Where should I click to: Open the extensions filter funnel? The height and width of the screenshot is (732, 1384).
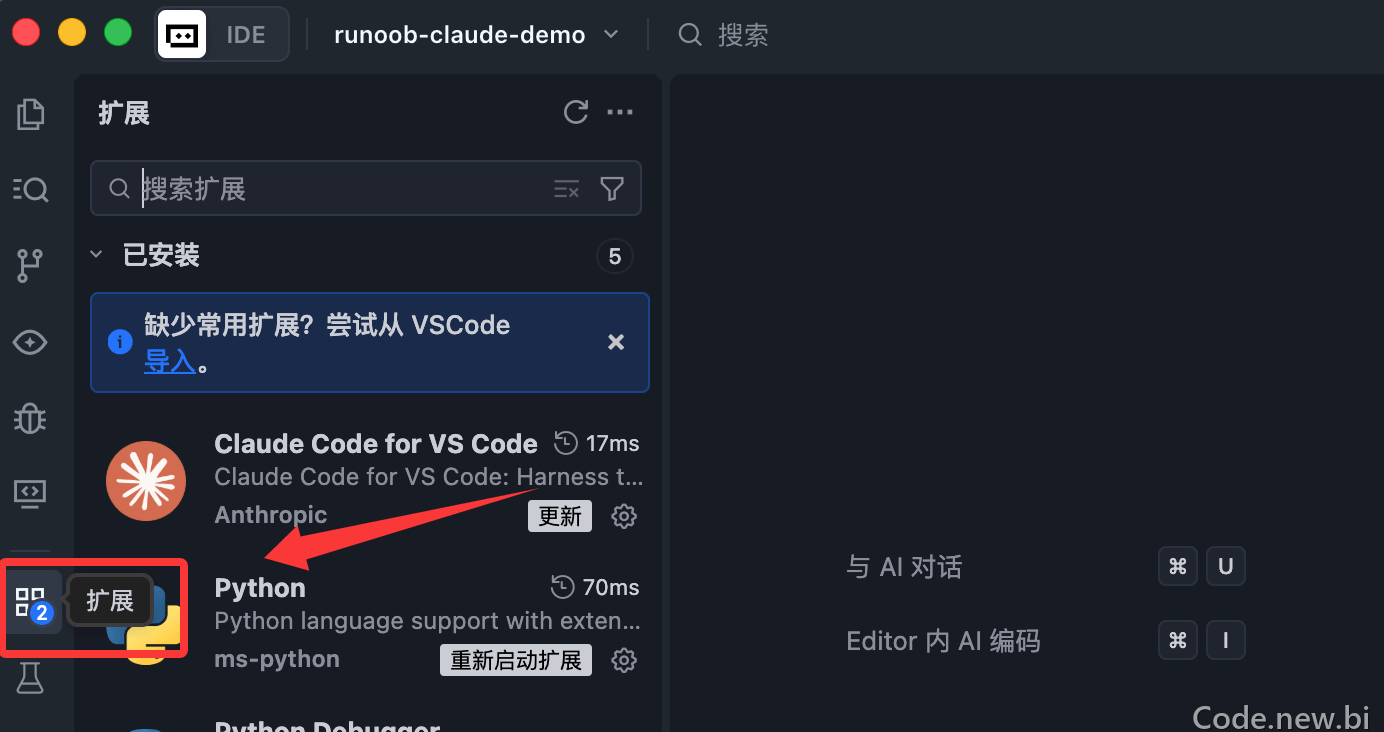(612, 189)
